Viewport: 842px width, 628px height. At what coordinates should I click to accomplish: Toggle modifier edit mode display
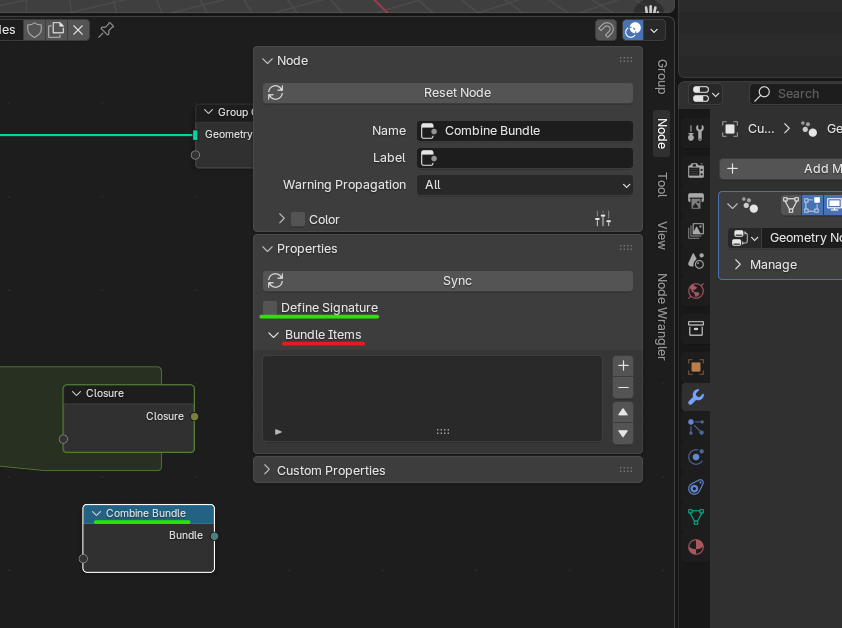(x=812, y=205)
